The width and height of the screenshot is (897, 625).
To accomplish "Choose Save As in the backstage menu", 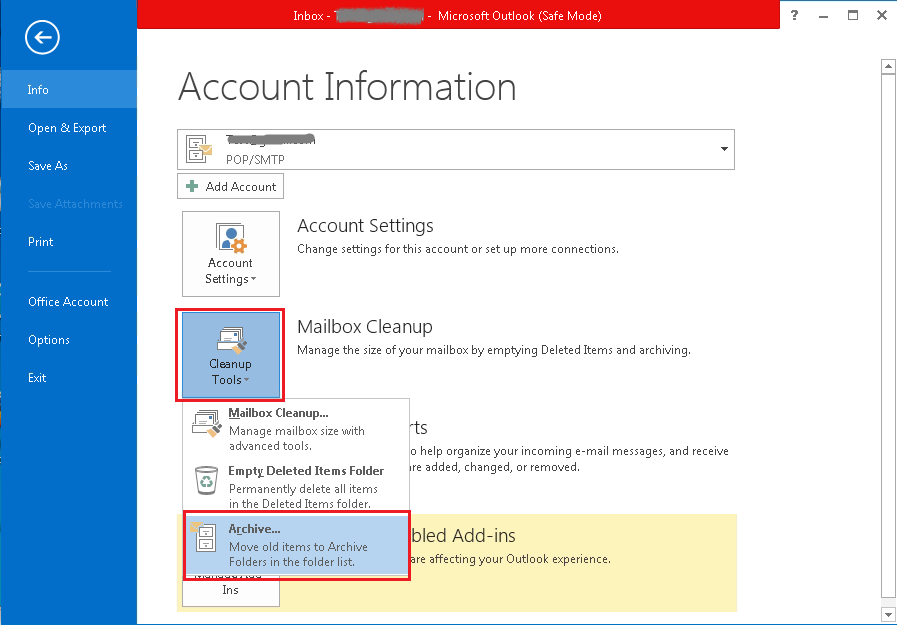I will pyautogui.click(x=48, y=166).
